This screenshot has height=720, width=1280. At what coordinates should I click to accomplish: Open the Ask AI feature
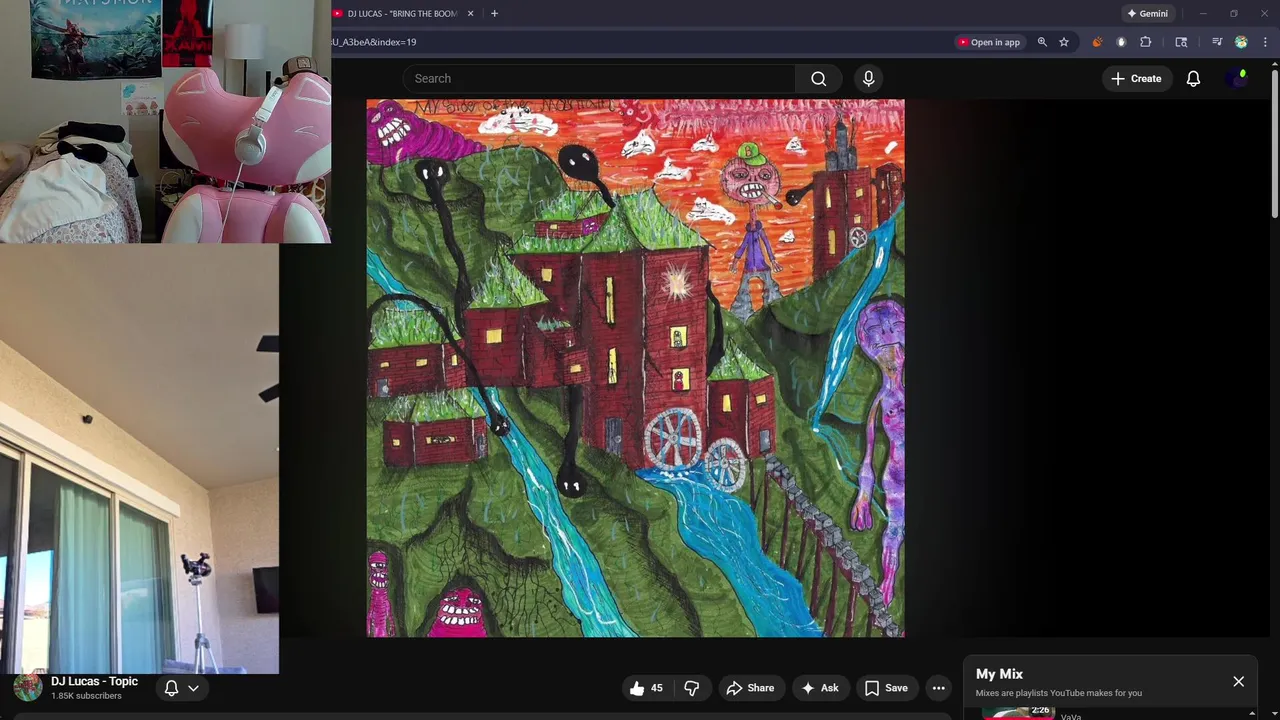(819, 688)
